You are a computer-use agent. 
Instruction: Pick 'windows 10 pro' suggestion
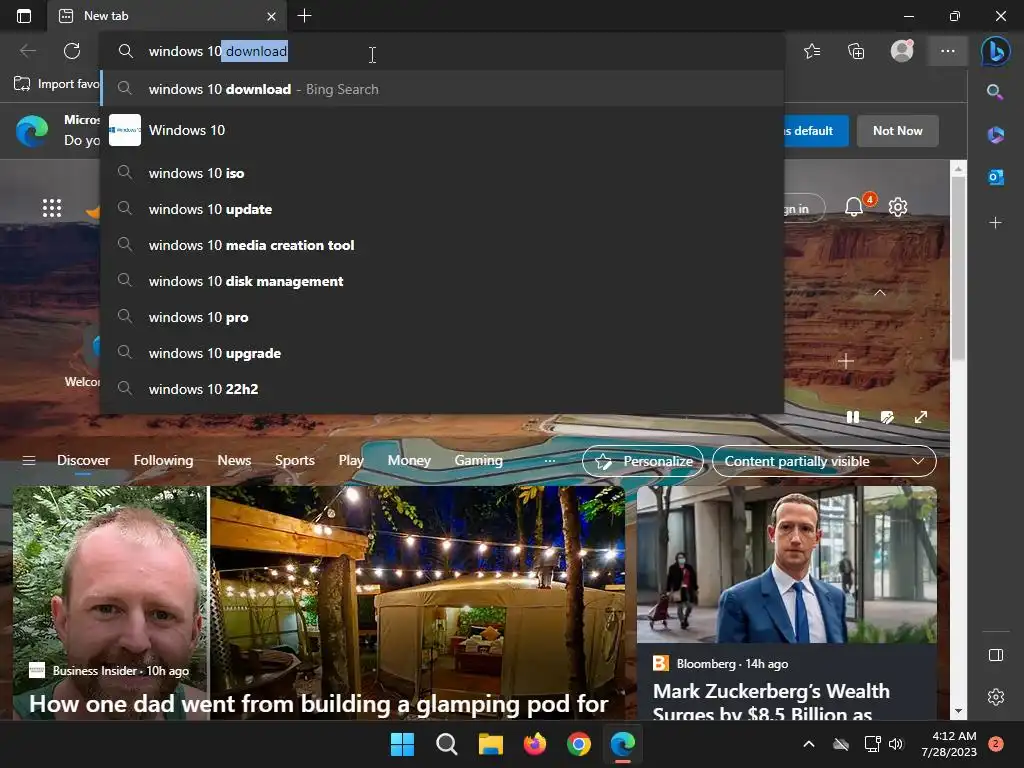442,317
